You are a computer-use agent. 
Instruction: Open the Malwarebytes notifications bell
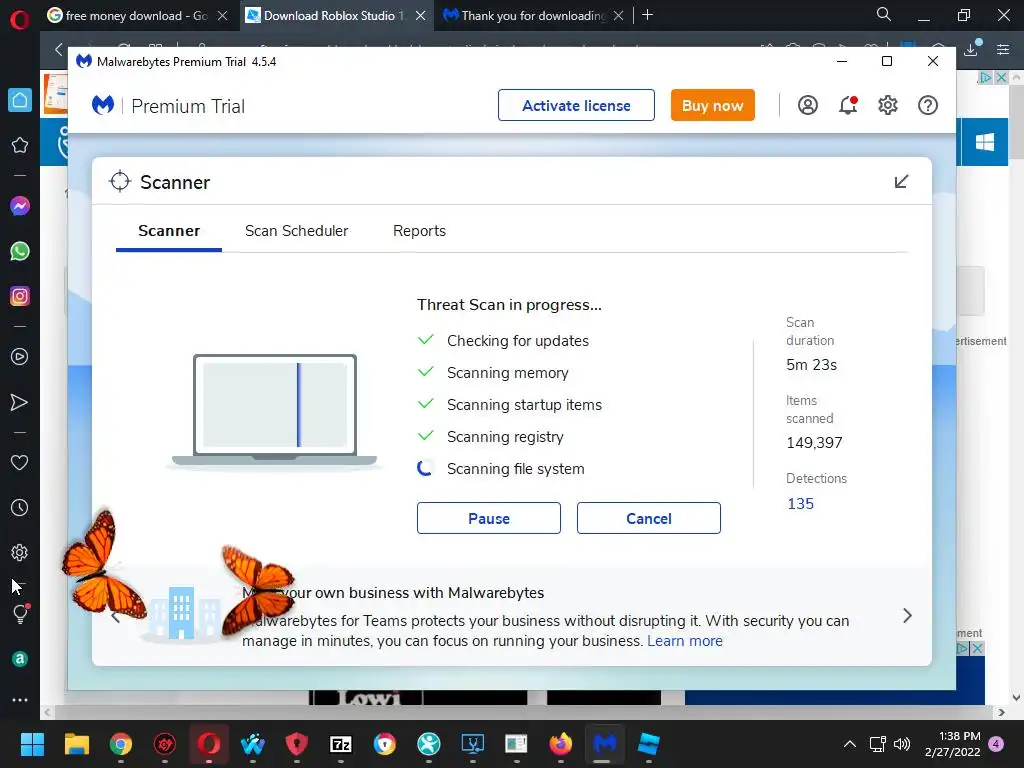[848, 105]
